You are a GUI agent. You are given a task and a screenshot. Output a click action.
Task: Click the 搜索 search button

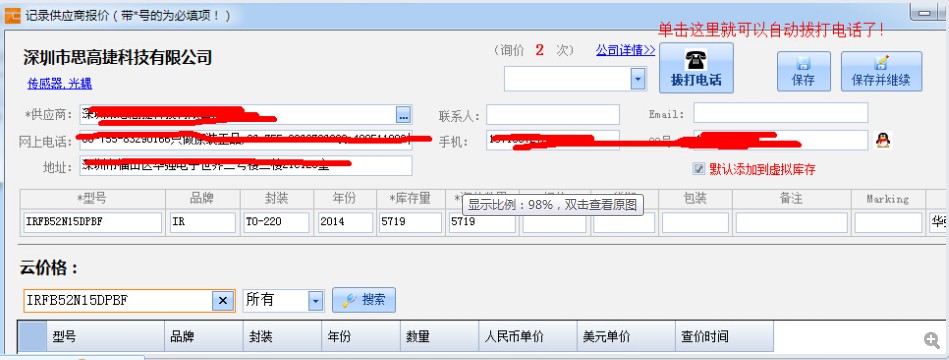coord(364,299)
